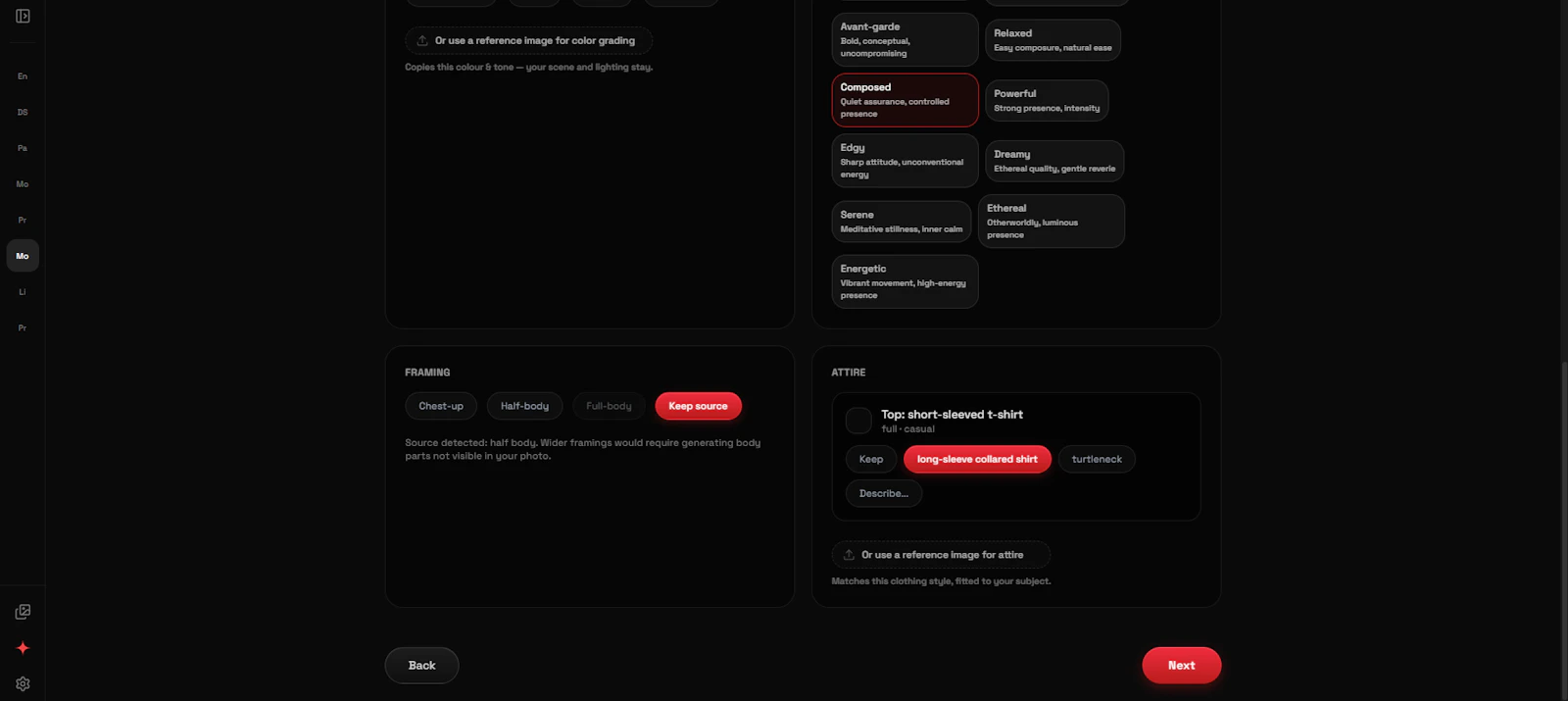Toggle the sidebar panel icon
Viewport: 1568px width, 701px height.
pyautogui.click(x=23, y=16)
